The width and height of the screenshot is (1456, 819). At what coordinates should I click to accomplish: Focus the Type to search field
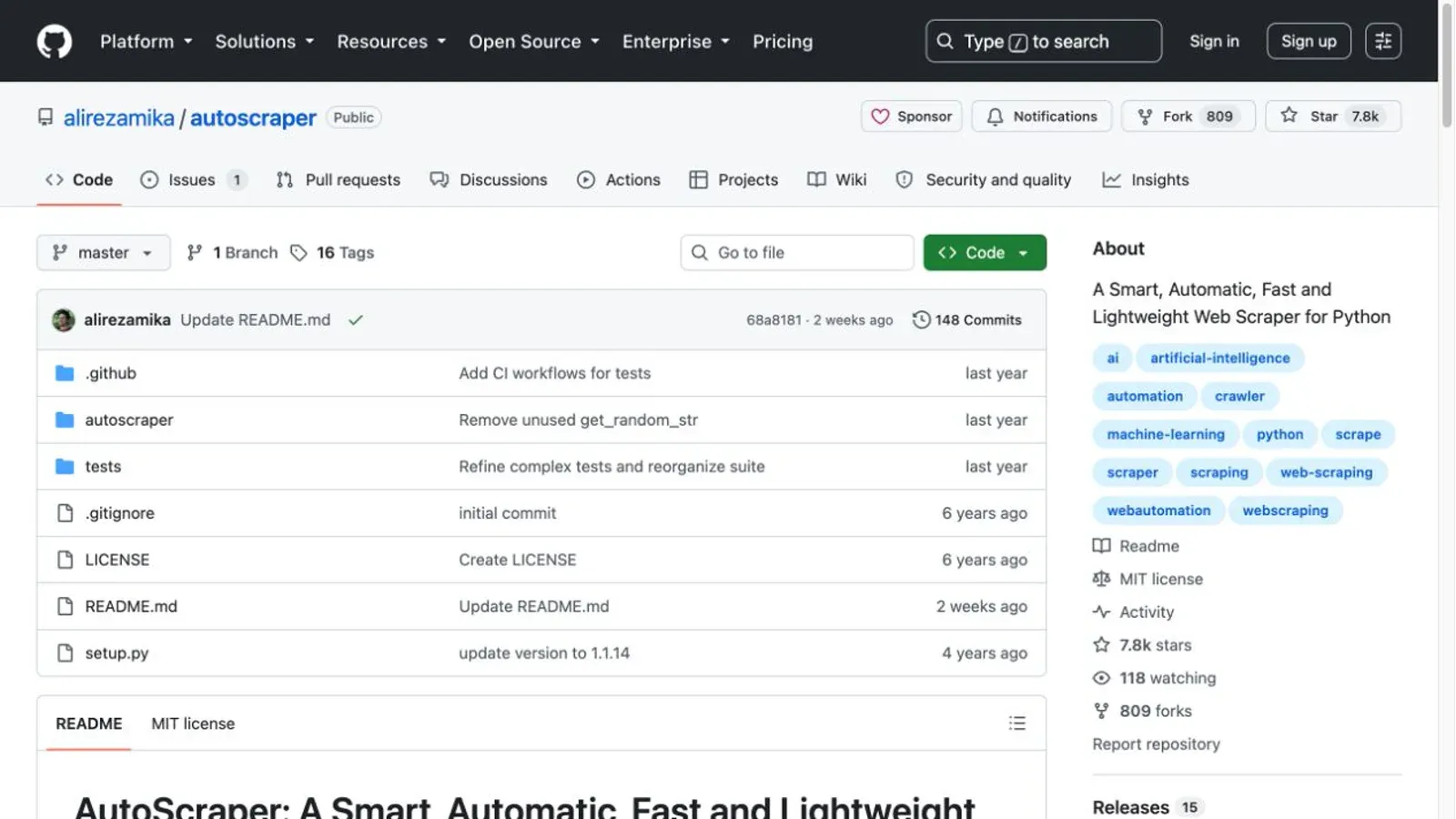pos(1044,41)
